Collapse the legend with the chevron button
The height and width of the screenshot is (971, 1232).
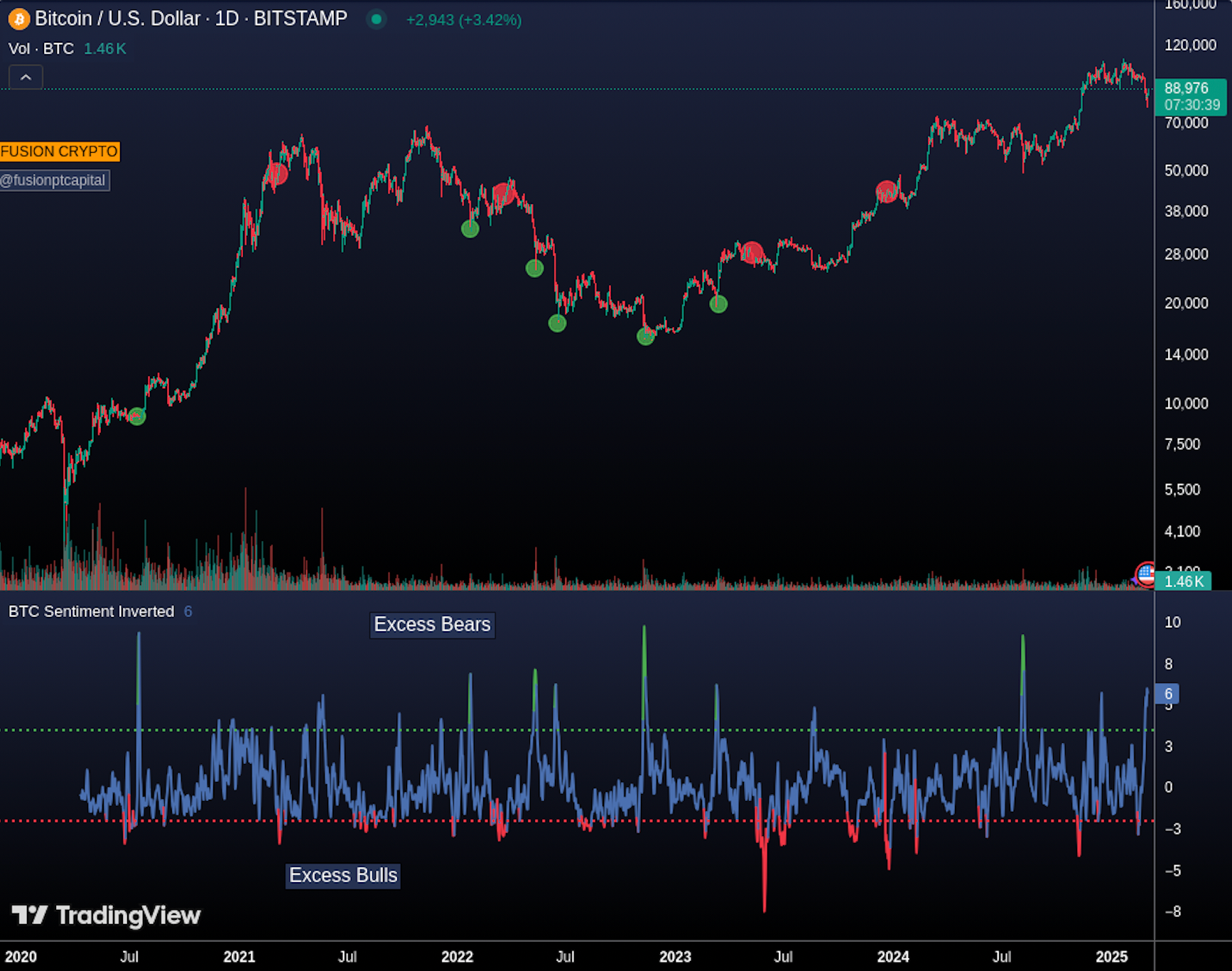(26, 77)
